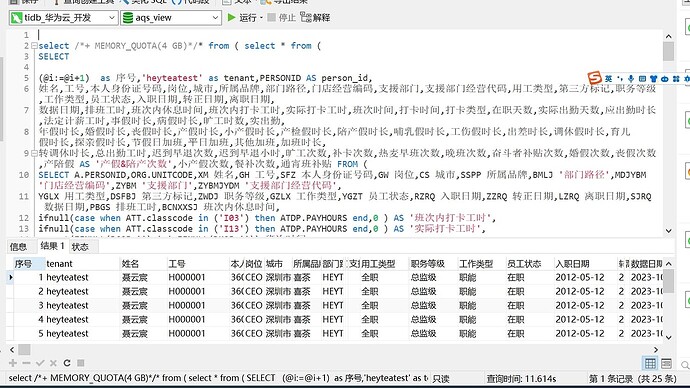Click the Sogou microphone voice input icon
The width and height of the screenshot is (690, 388).
tap(631, 79)
